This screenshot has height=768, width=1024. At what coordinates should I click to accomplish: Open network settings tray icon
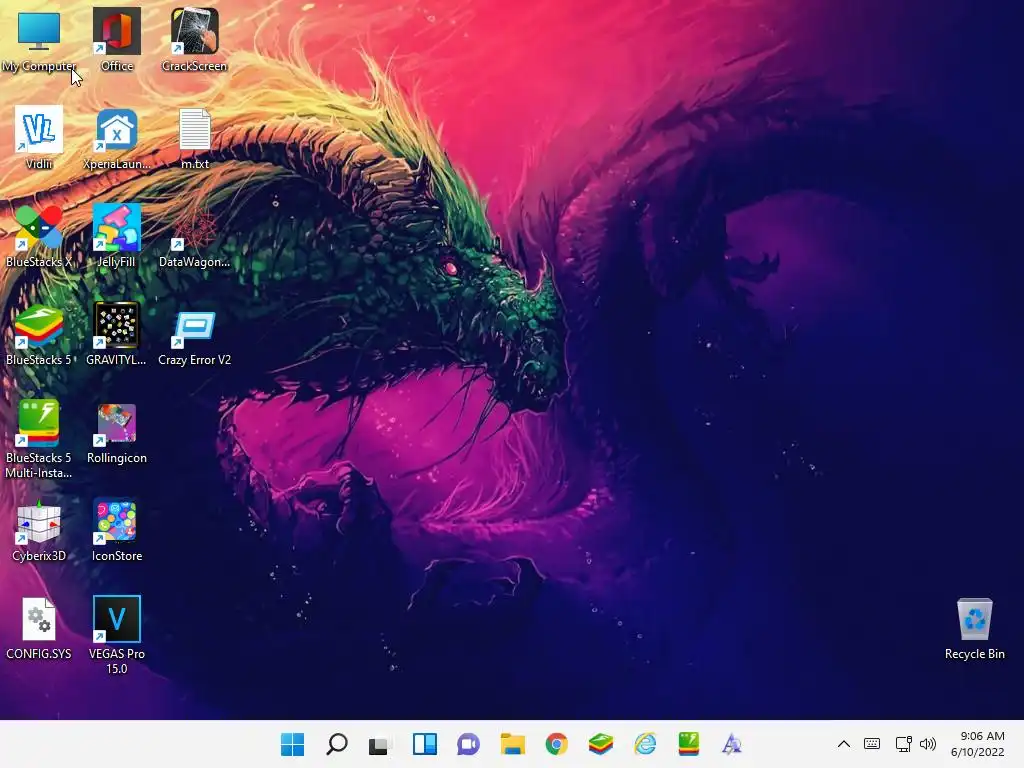click(903, 744)
